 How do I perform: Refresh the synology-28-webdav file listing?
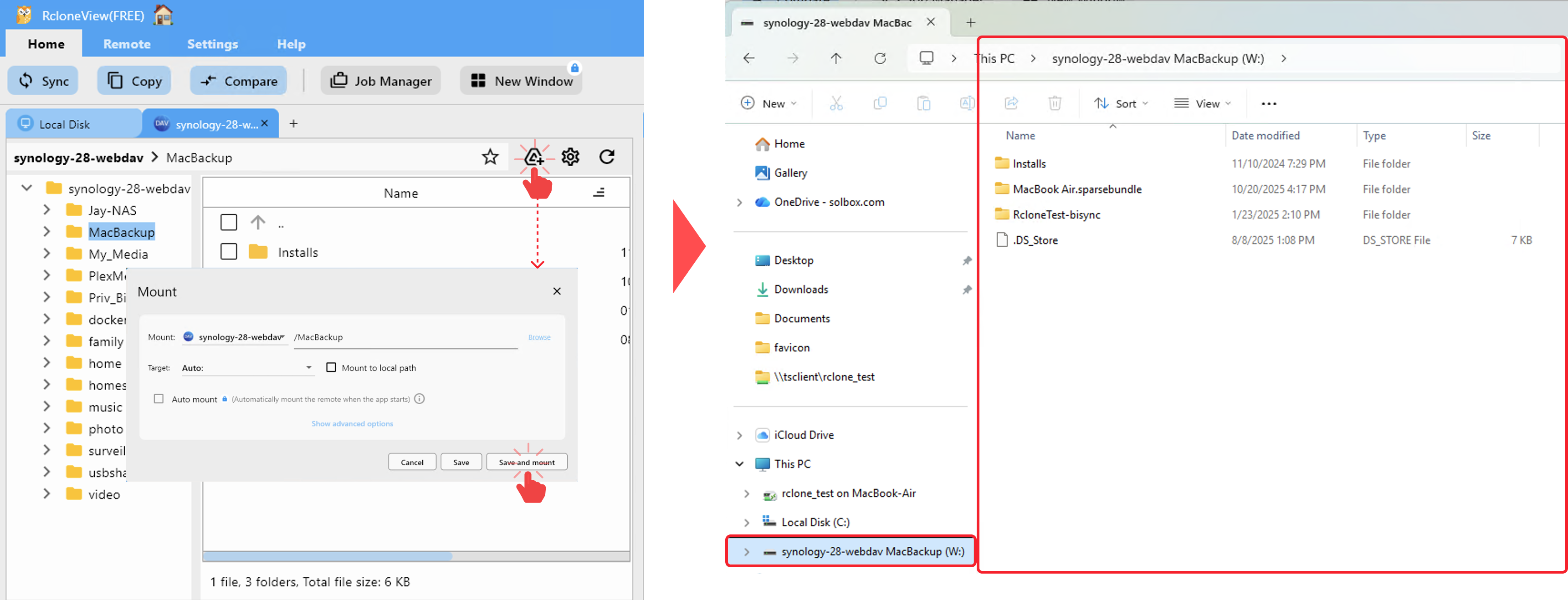click(607, 157)
